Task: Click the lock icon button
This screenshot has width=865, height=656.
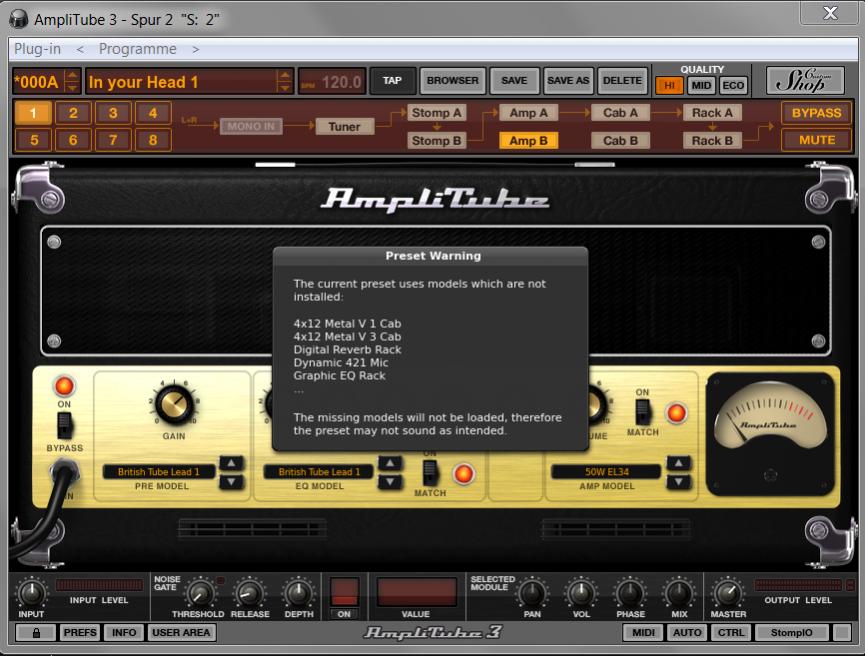Action: [36, 633]
